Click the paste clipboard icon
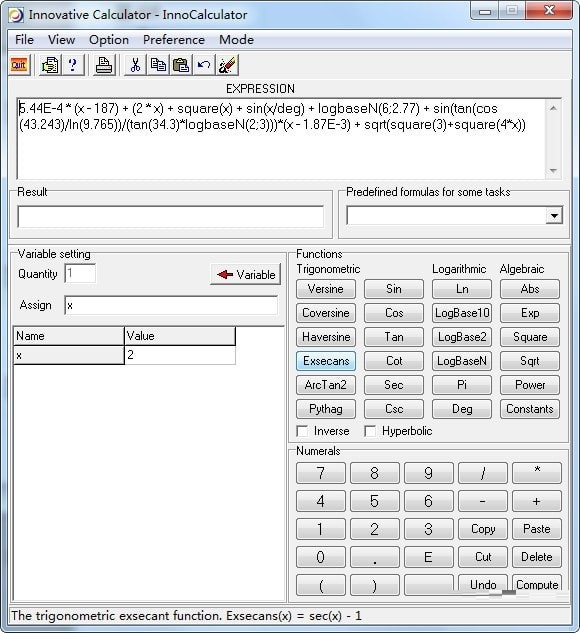The image size is (580, 633). 181,65
